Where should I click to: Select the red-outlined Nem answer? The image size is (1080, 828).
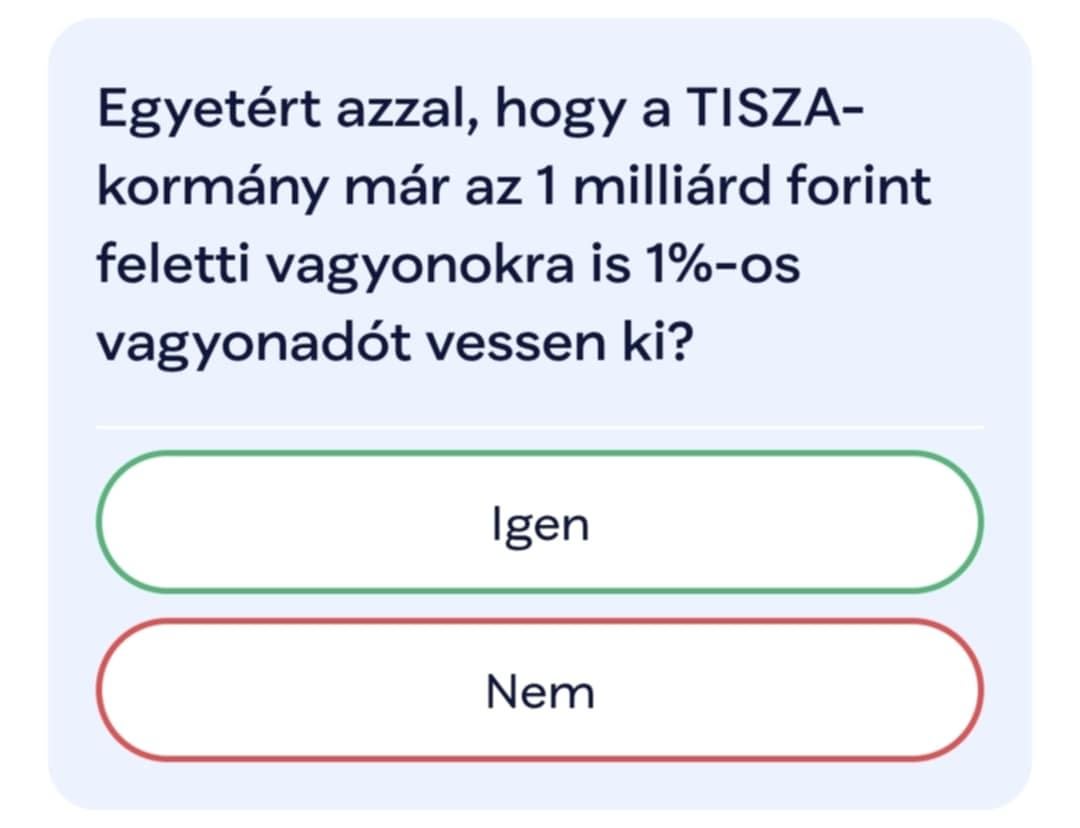tap(540, 690)
